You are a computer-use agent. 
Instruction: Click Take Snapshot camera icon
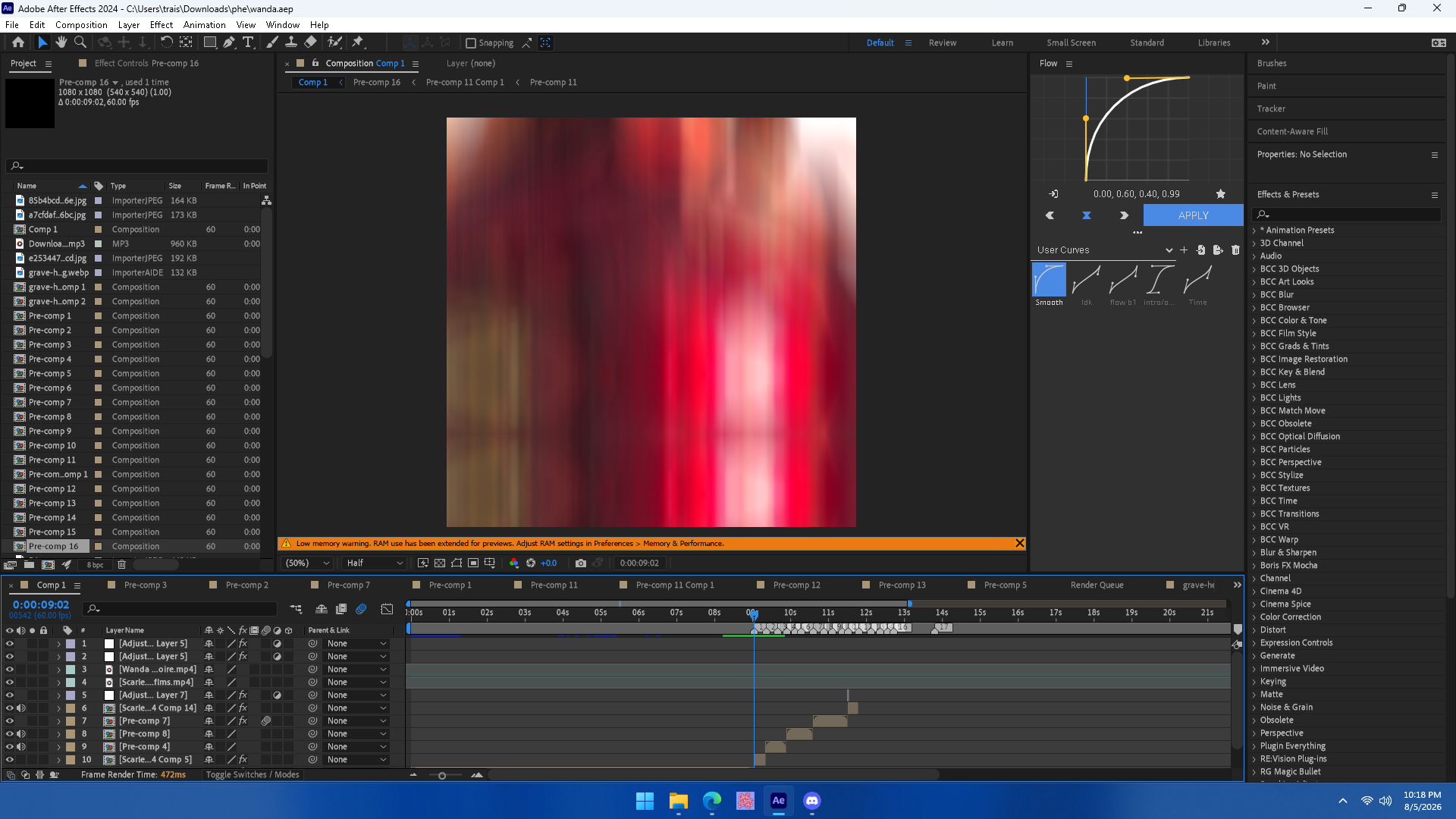581,563
